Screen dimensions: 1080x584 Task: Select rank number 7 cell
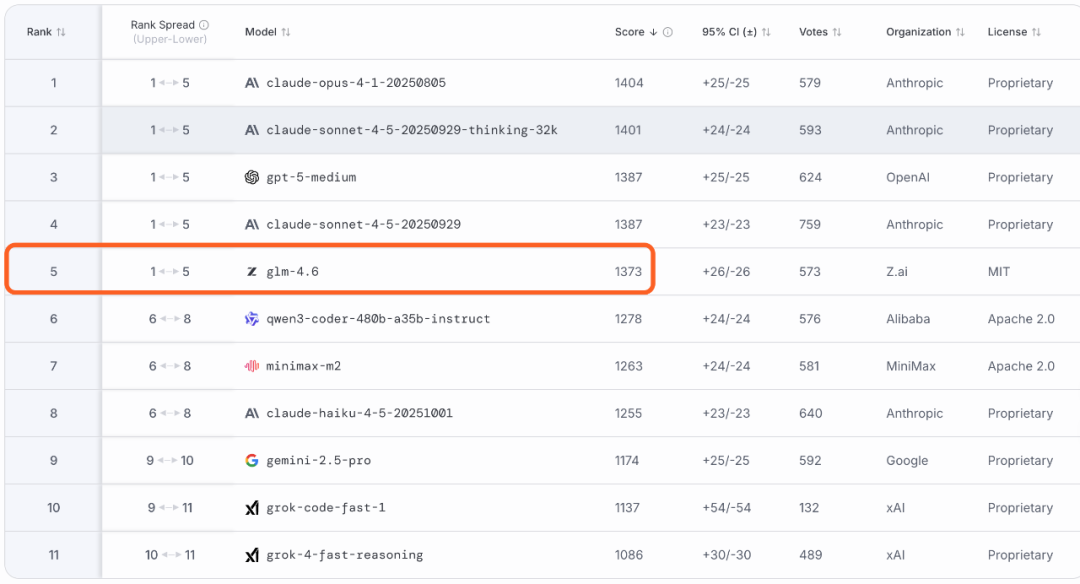[54, 366]
